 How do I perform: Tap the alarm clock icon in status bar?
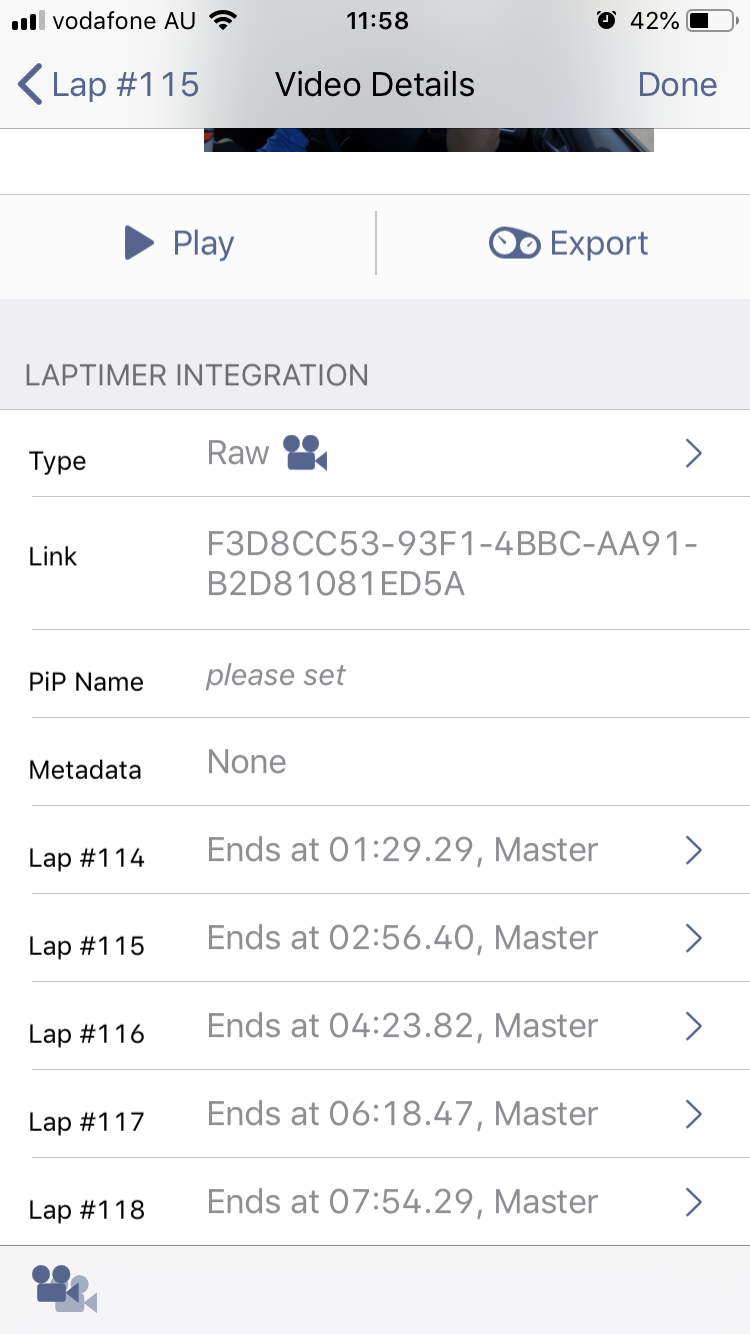coord(606,20)
